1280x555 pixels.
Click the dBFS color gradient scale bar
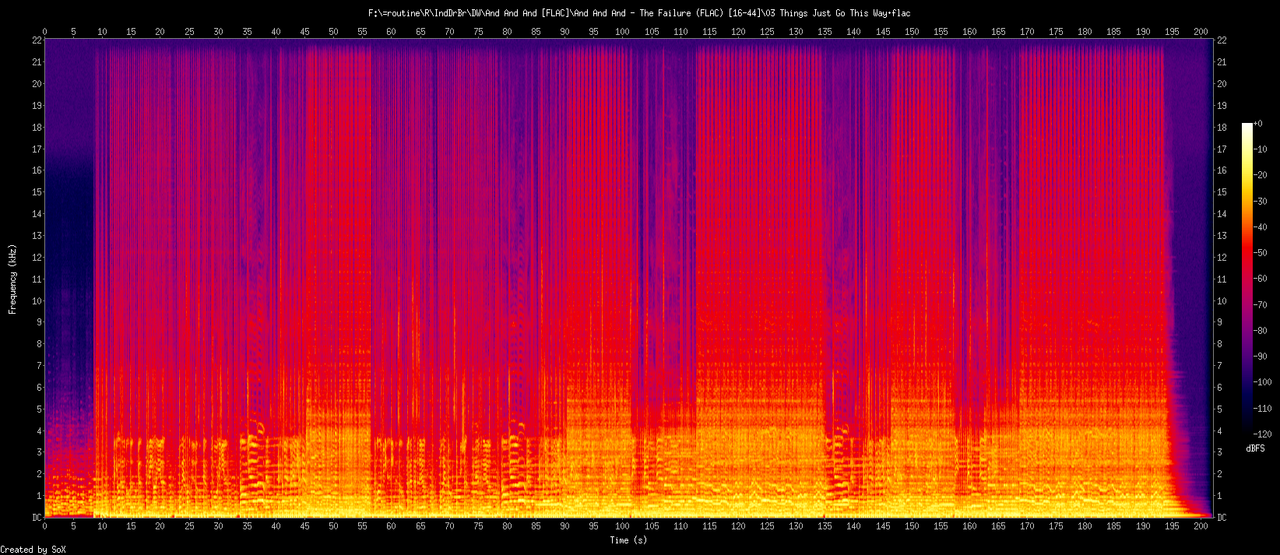pyautogui.click(x=1246, y=279)
